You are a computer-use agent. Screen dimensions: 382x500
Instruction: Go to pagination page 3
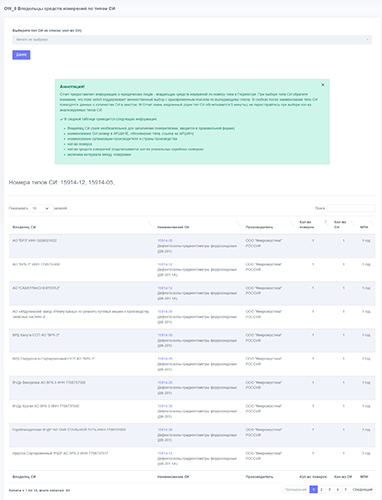(x=329, y=489)
